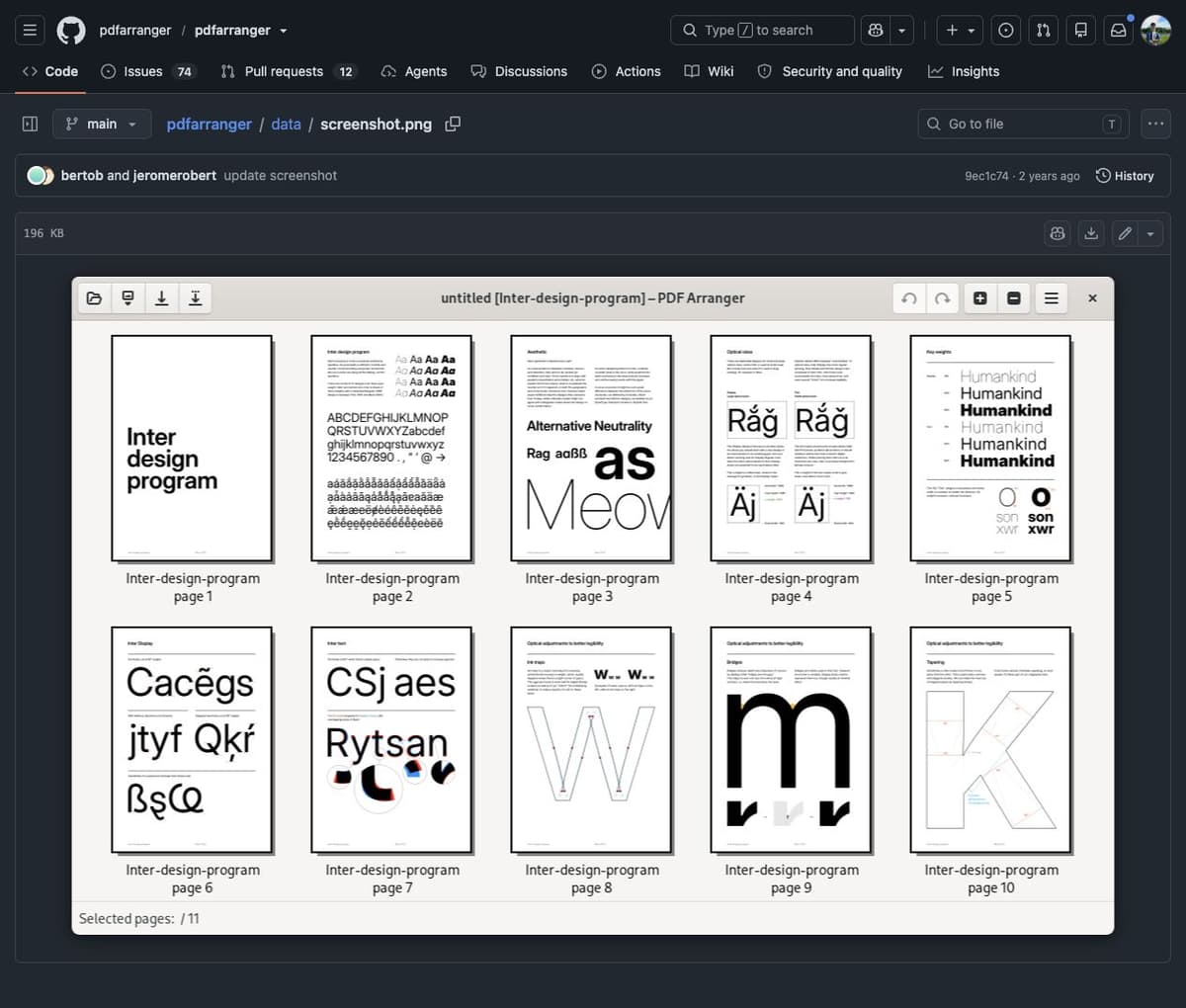Viewport: 1186px width, 1008px height.
Task: Select the page 8 W thumbnail
Action: click(x=591, y=739)
